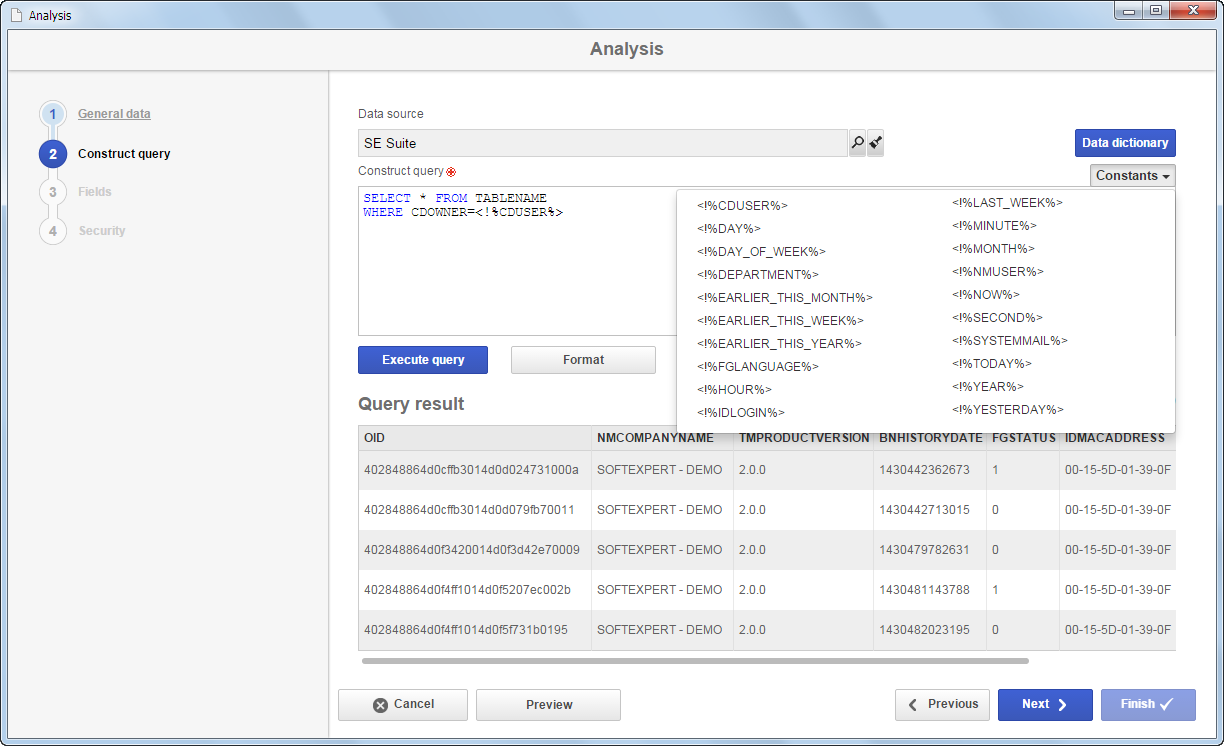The image size is (1224, 746).
Task: Click the FGSTATUS column header
Action: coord(1023,438)
